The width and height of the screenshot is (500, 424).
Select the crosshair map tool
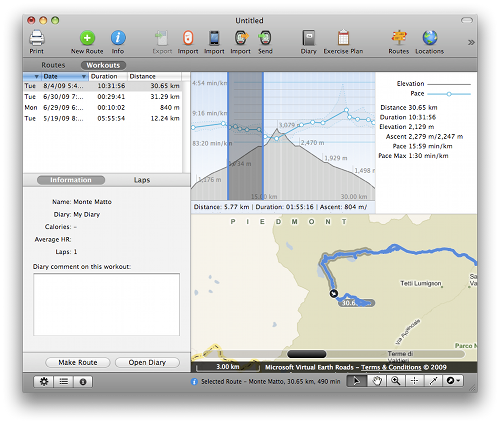click(x=414, y=381)
